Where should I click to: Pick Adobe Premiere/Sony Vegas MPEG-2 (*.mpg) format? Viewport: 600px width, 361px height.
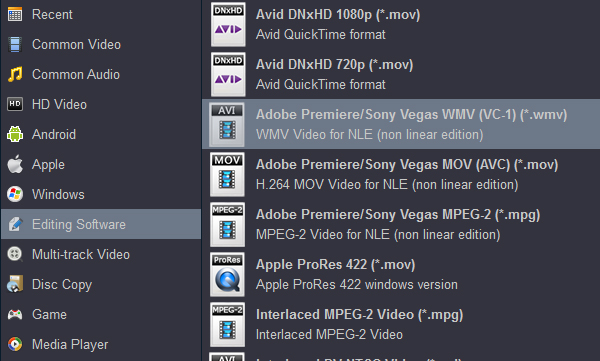coord(401,224)
